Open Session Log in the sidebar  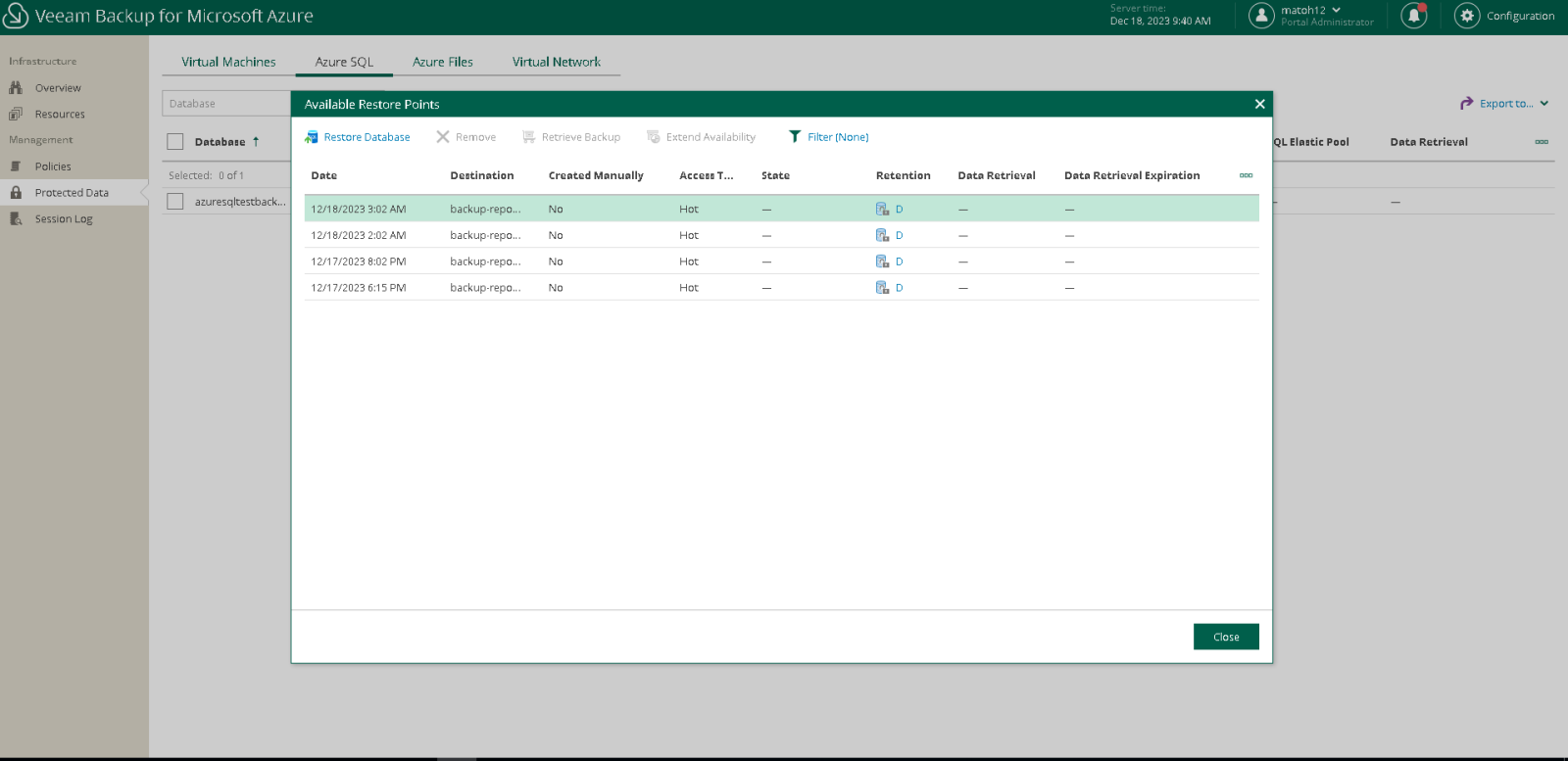coord(64,218)
